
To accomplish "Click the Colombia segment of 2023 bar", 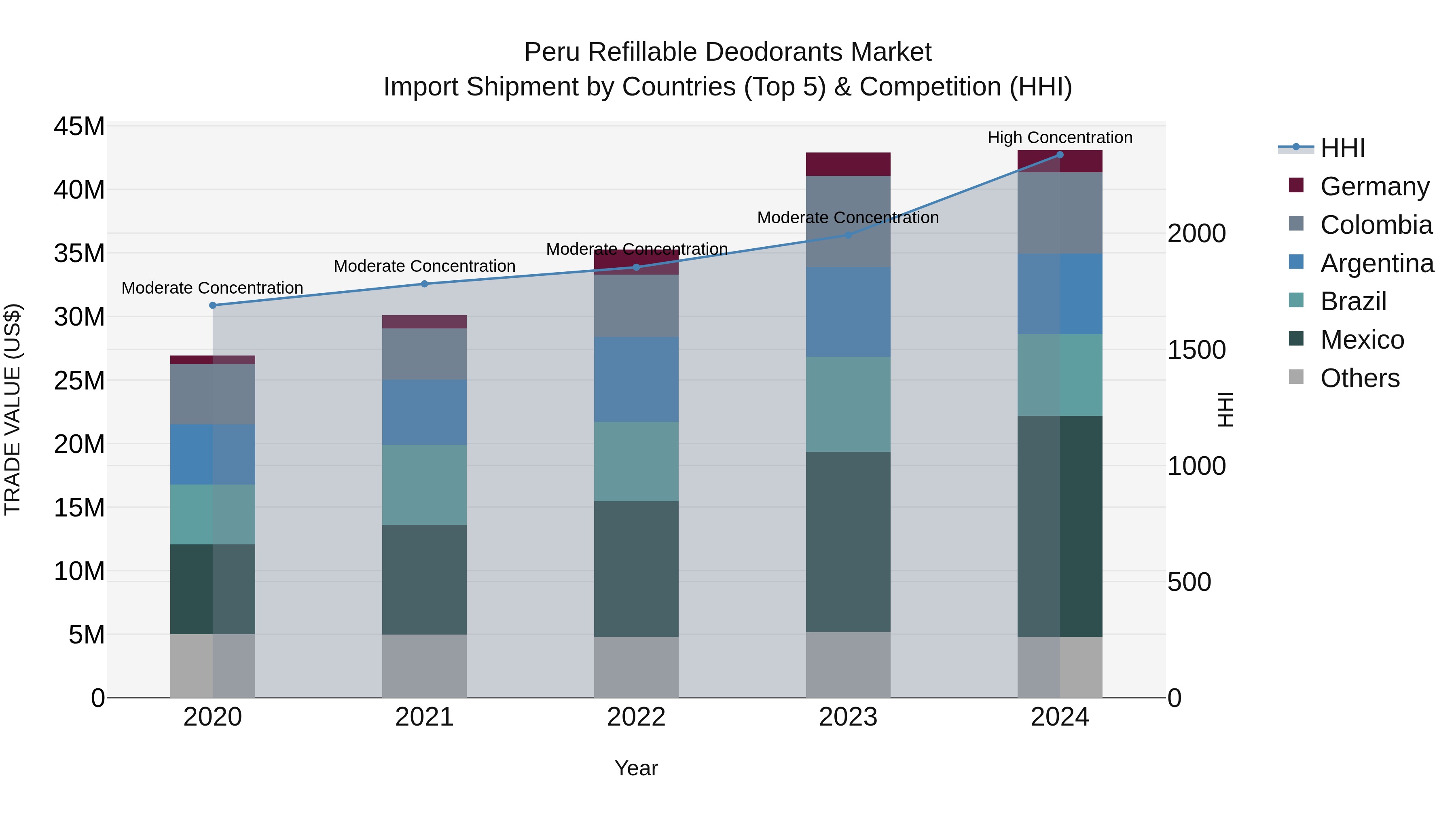I will tap(848, 221).
